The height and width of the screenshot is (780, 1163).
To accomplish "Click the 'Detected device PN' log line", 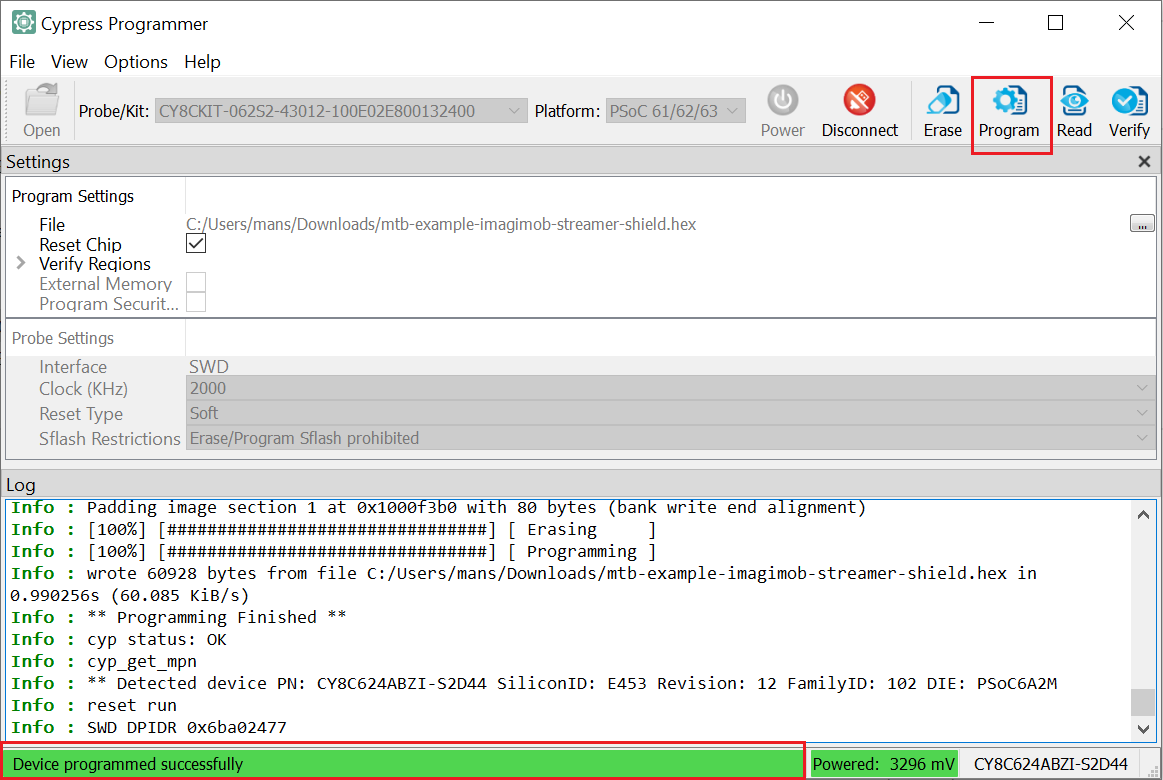I will click(x=534, y=683).
